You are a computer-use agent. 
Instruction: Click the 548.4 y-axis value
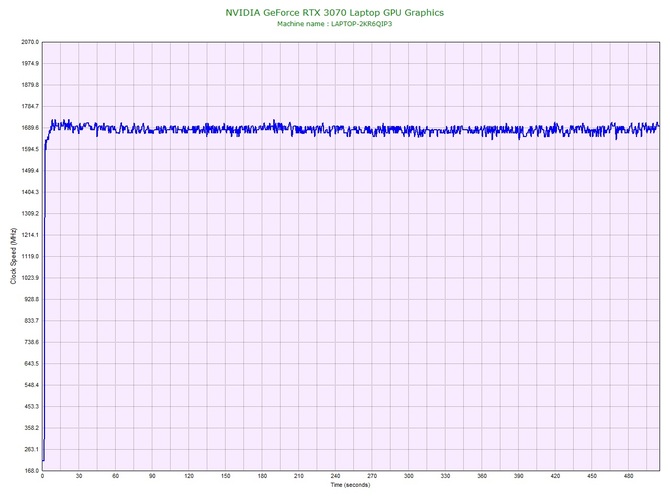(x=31, y=385)
